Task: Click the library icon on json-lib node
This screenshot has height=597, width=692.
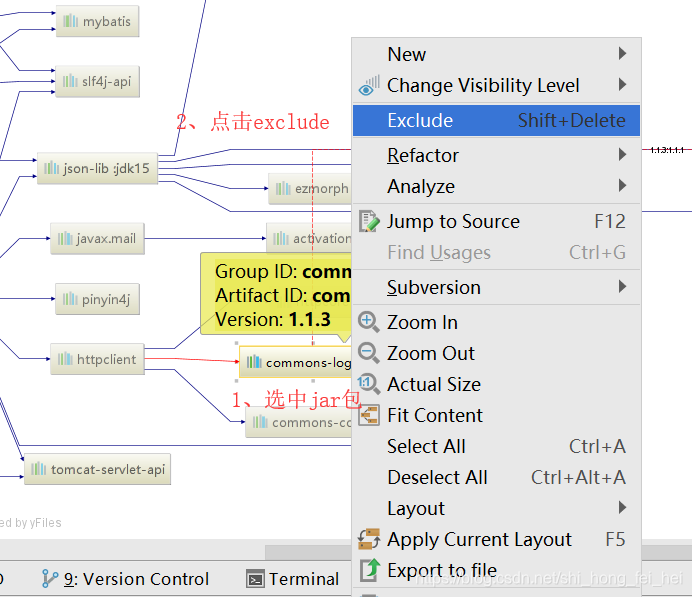Action: point(51,168)
